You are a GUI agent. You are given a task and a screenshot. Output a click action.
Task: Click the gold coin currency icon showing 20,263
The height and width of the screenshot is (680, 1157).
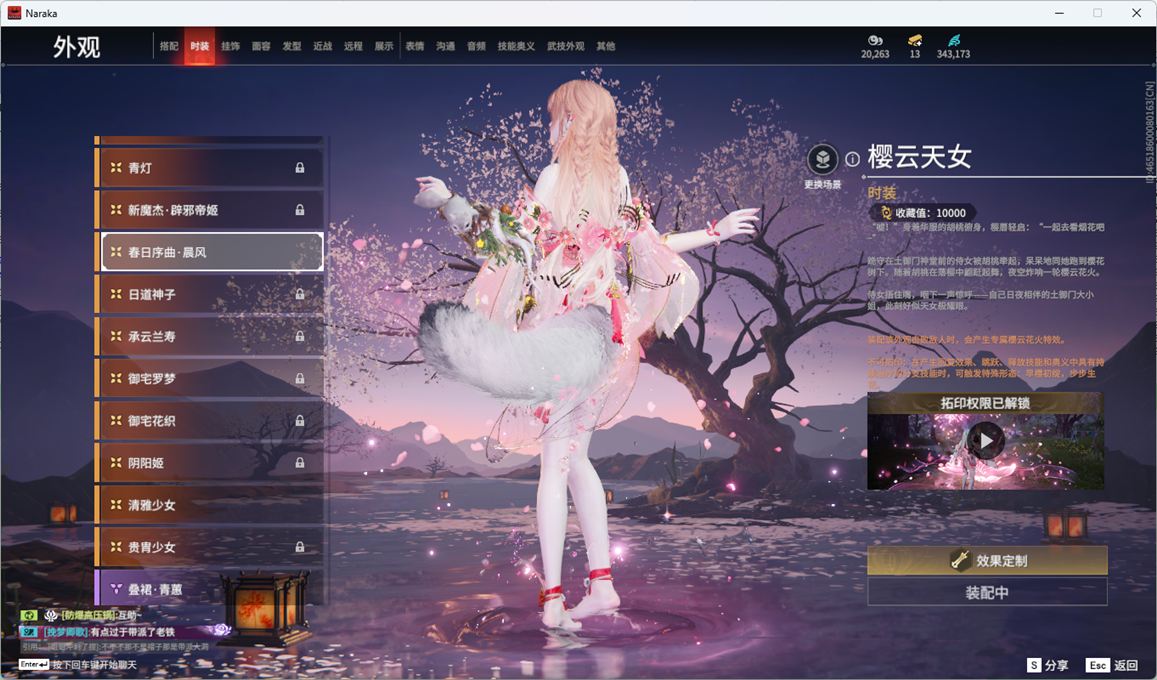(875, 40)
